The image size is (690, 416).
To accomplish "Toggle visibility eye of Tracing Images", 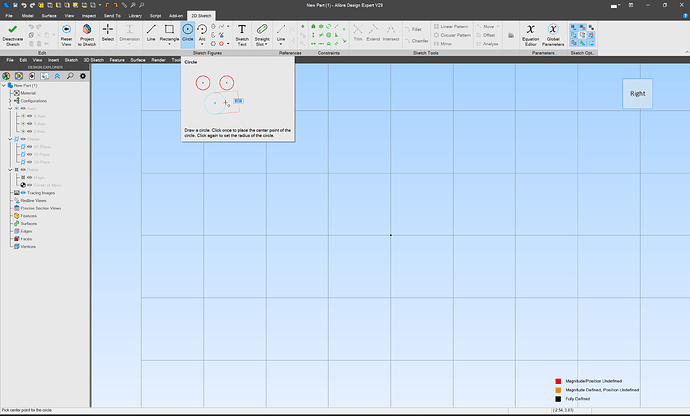I will [x=23, y=193].
